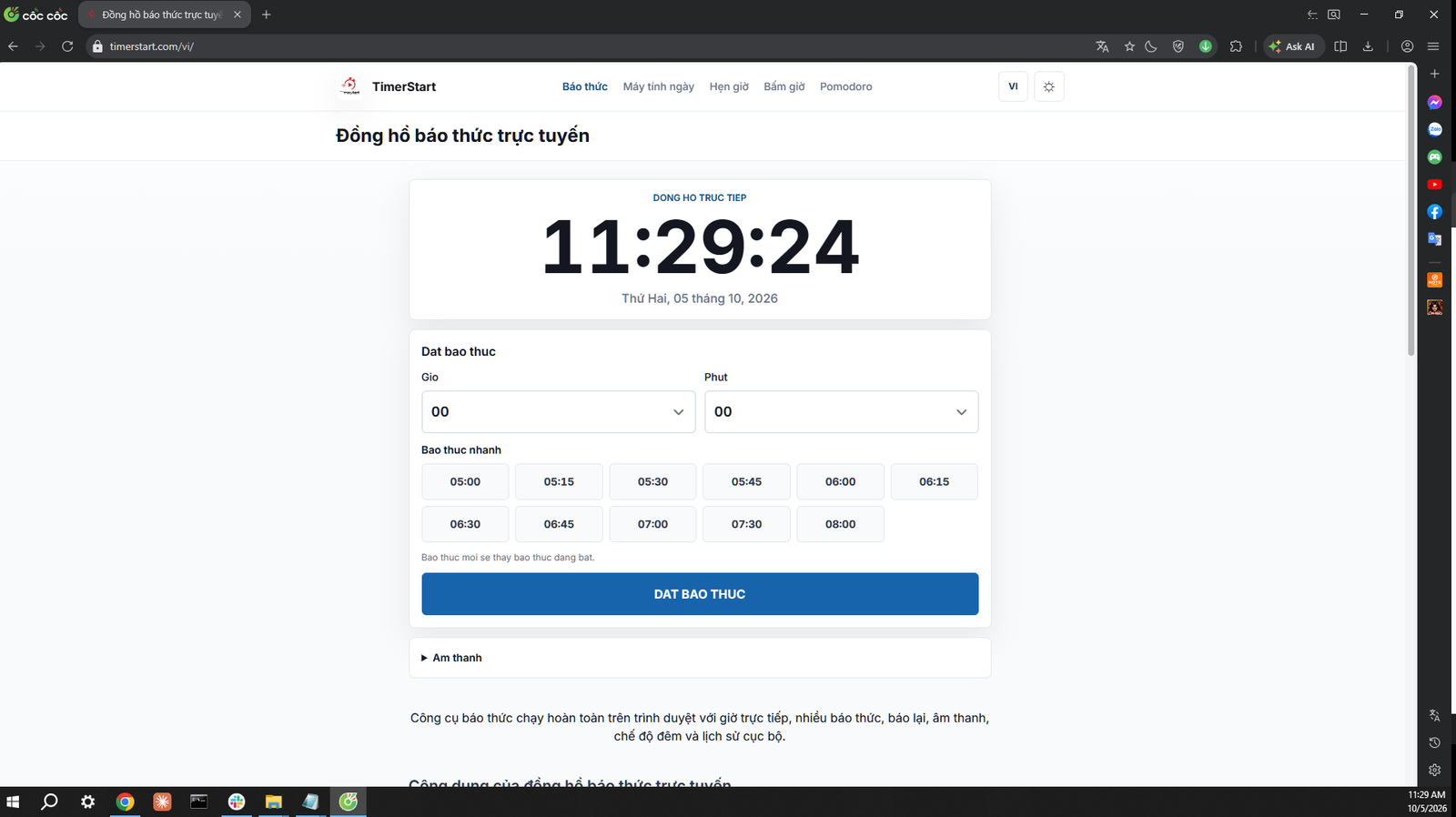The height and width of the screenshot is (817, 1456).
Task: Open the browser hamburger menu
Action: click(x=1433, y=46)
